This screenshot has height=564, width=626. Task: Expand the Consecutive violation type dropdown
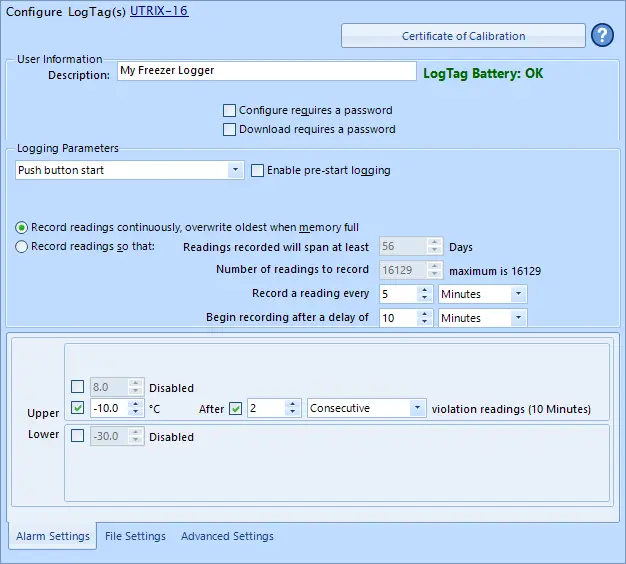417,408
